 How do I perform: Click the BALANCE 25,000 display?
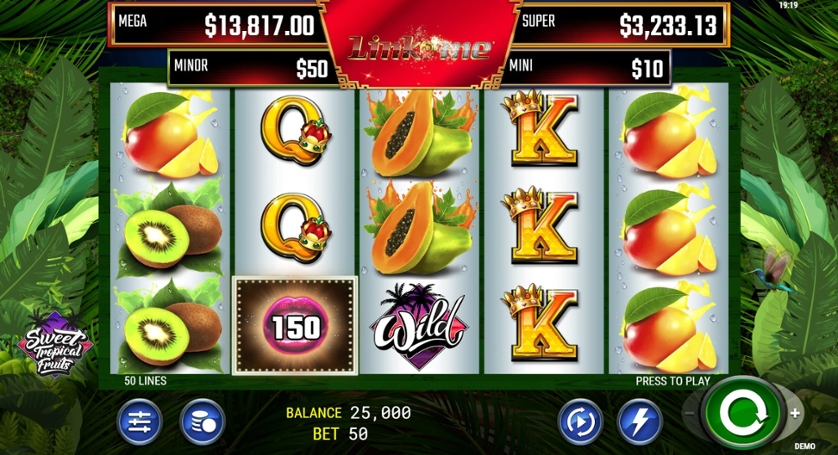tap(348, 413)
